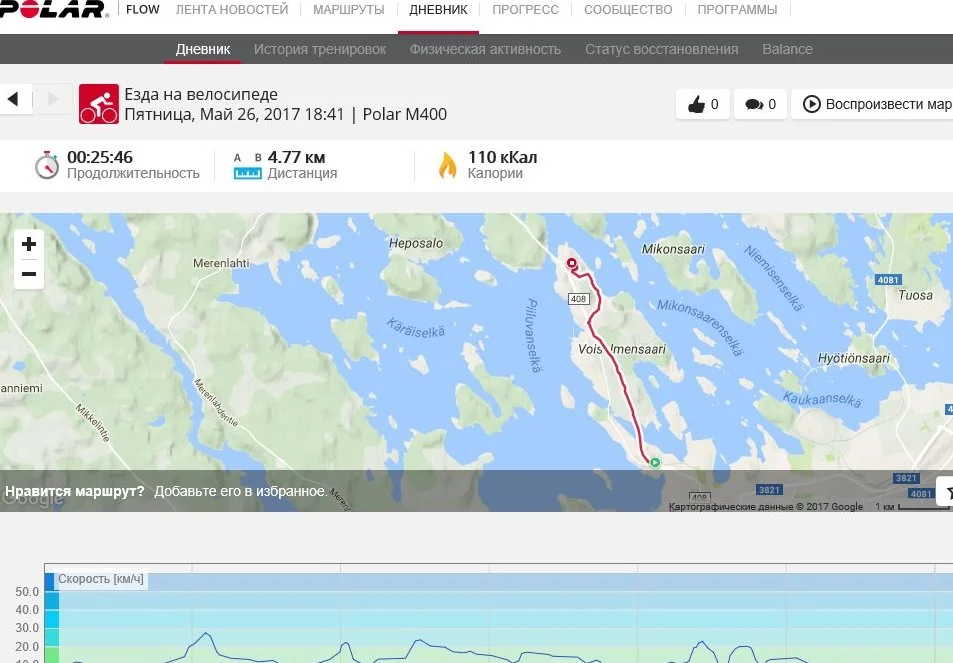Switch to История тренировок tab
953x663 pixels.
(x=320, y=49)
